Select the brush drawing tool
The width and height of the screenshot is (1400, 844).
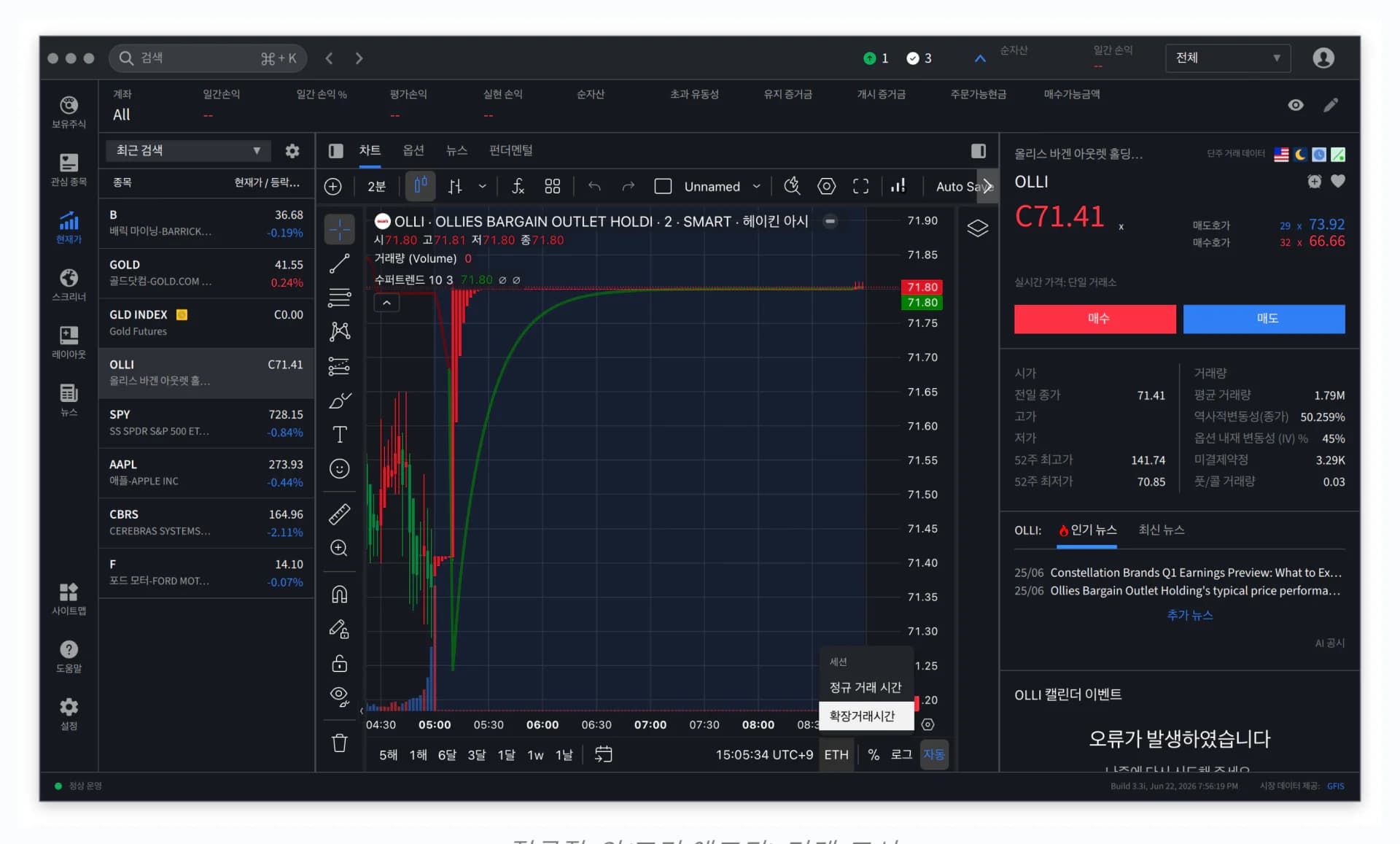pos(340,400)
